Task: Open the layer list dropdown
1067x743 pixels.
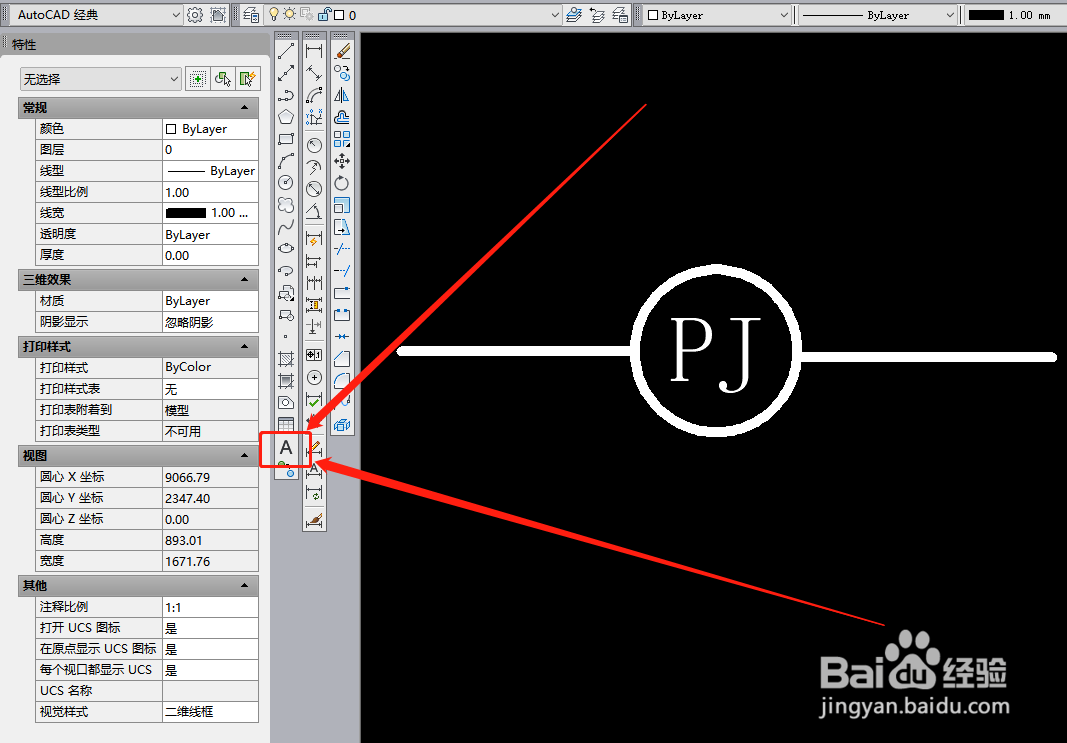Action: tap(414, 14)
